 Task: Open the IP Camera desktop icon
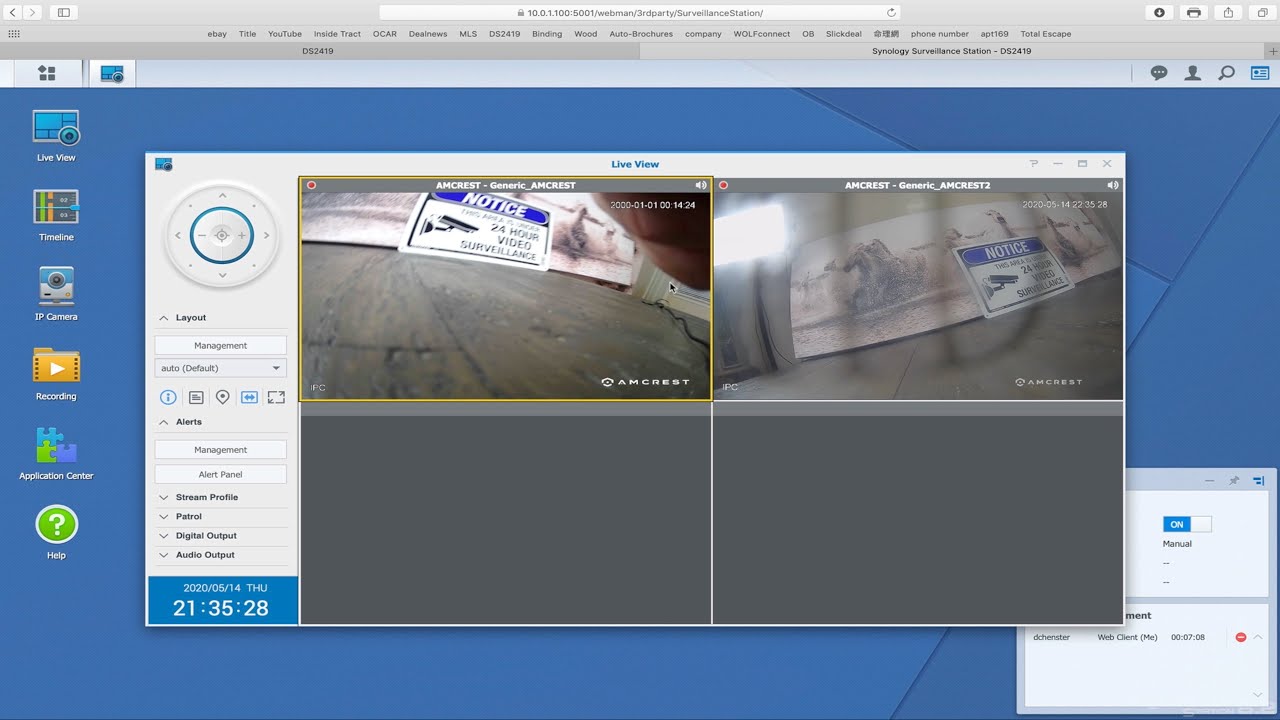56,294
